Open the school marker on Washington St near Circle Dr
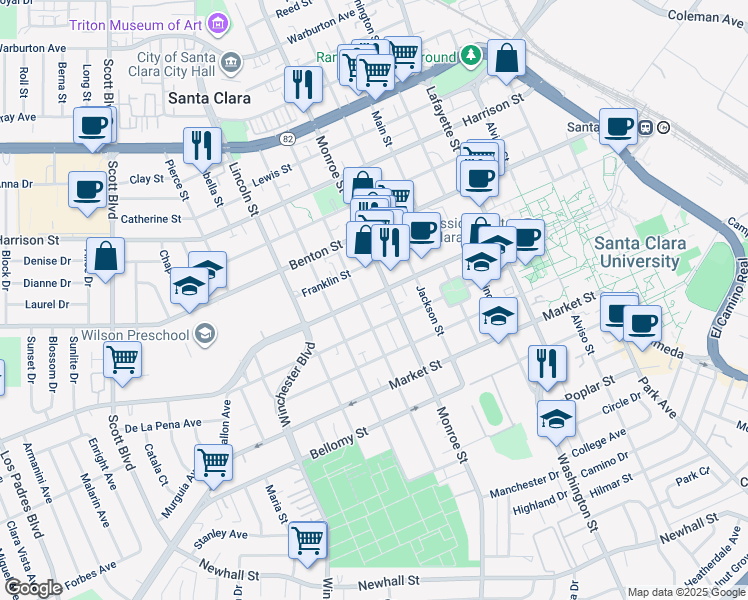 556,422
